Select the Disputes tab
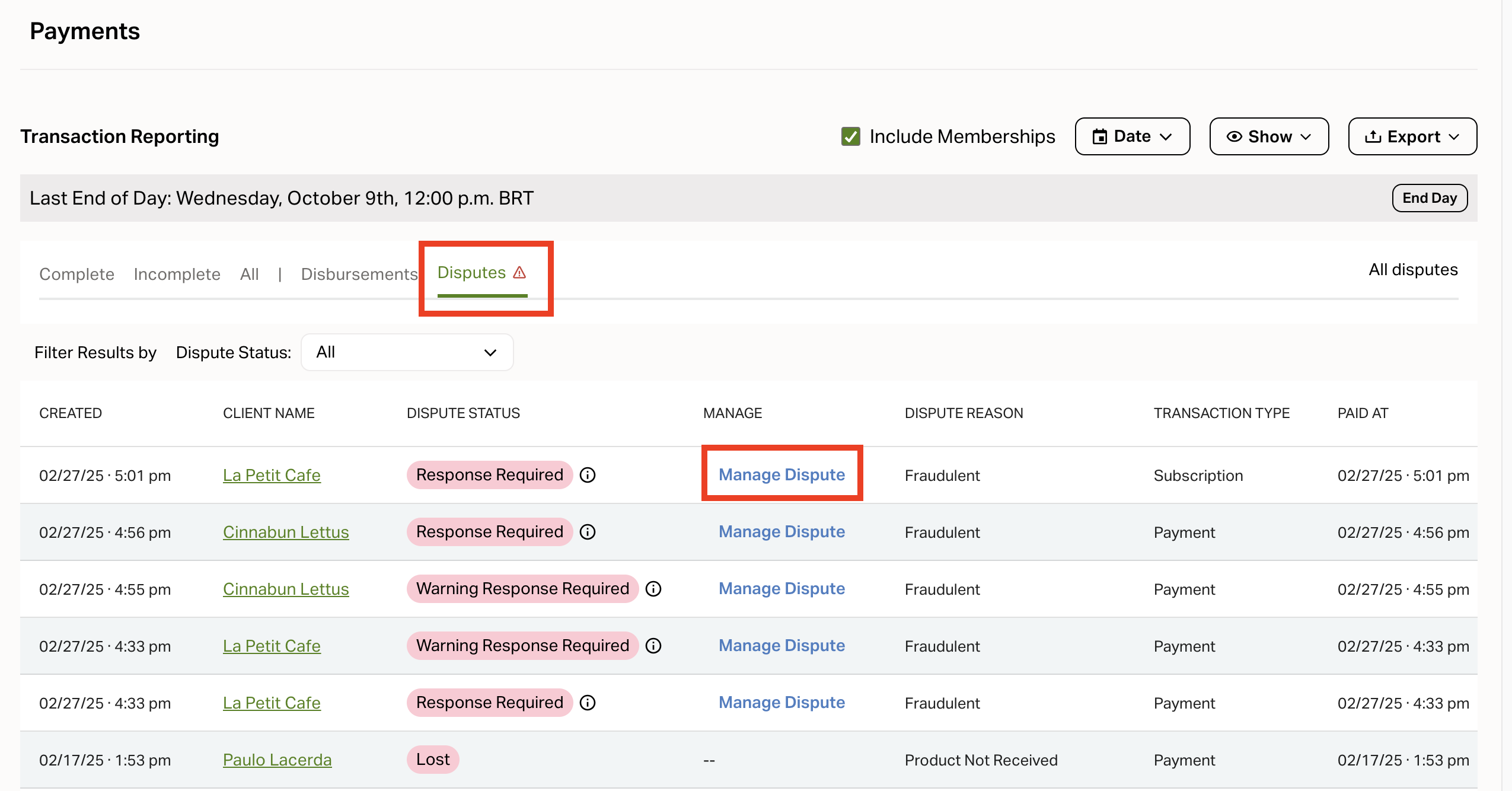Image resolution: width=1512 pixels, height=791 pixels. 482,273
